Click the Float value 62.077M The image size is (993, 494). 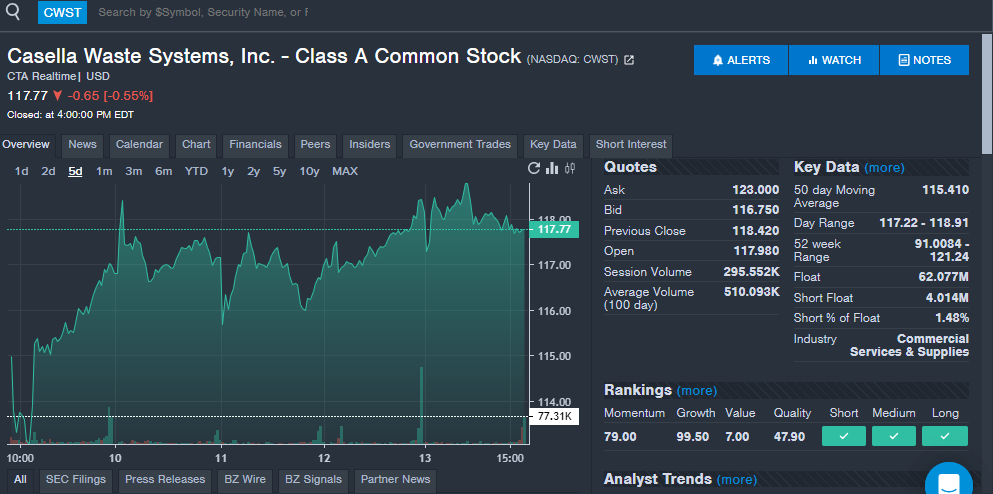(944, 277)
